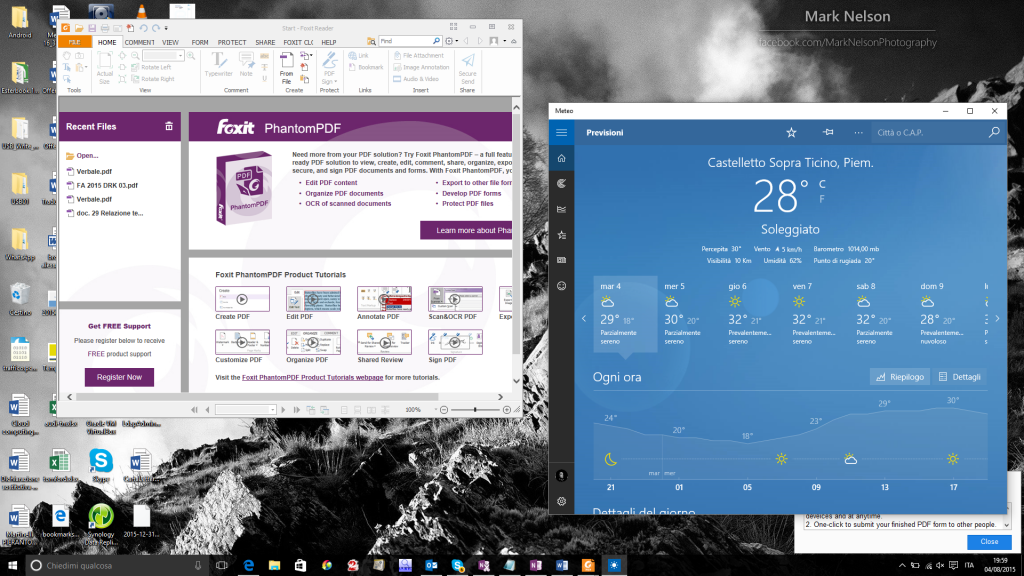This screenshot has width=1024, height=576.
Task: Toggle the favorite star in Meteo header
Action: coord(792,133)
